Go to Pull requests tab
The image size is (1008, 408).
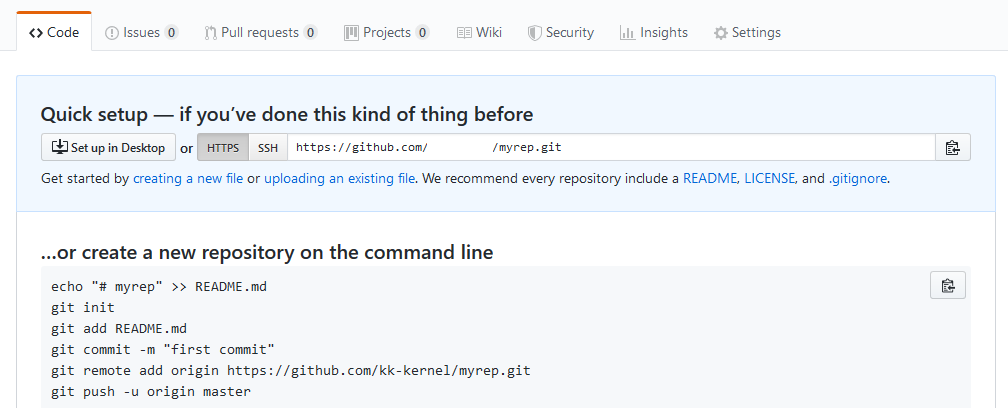pos(260,32)
